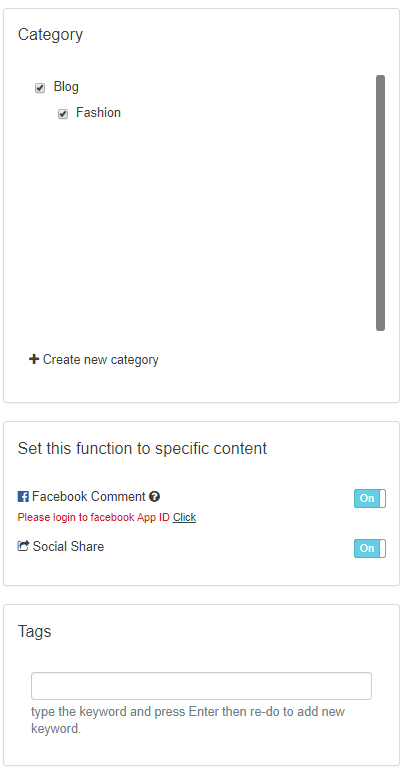Click the Facebook Comment label

(x=89, y=497)
